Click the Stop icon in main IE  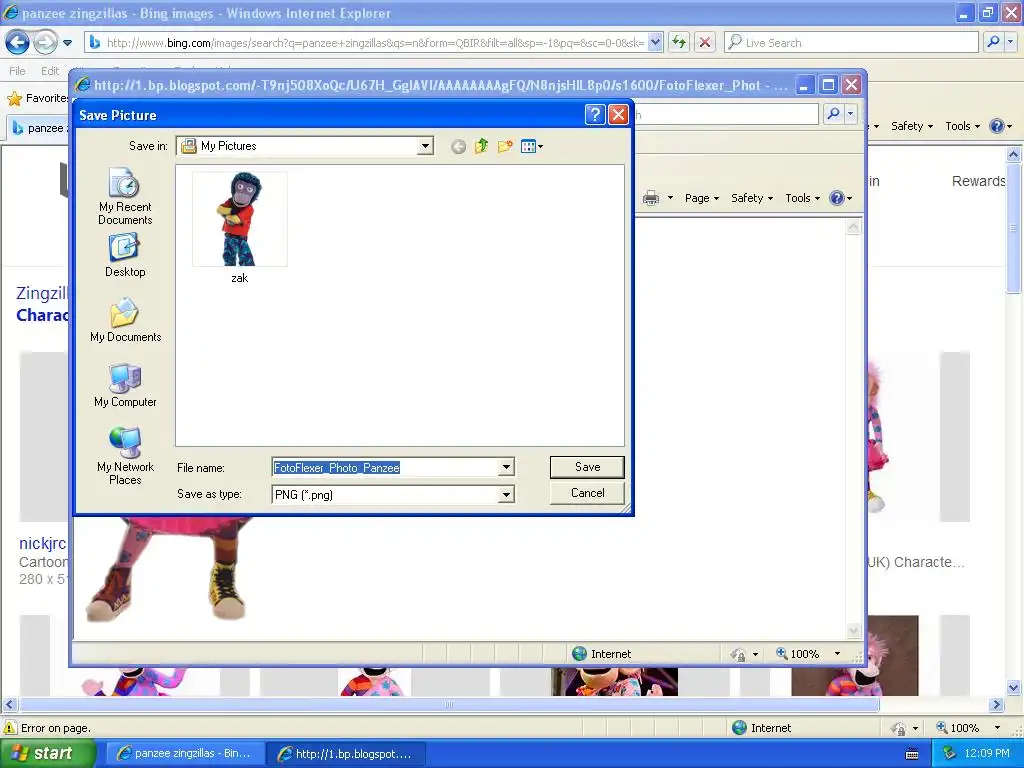coord(705,42)
